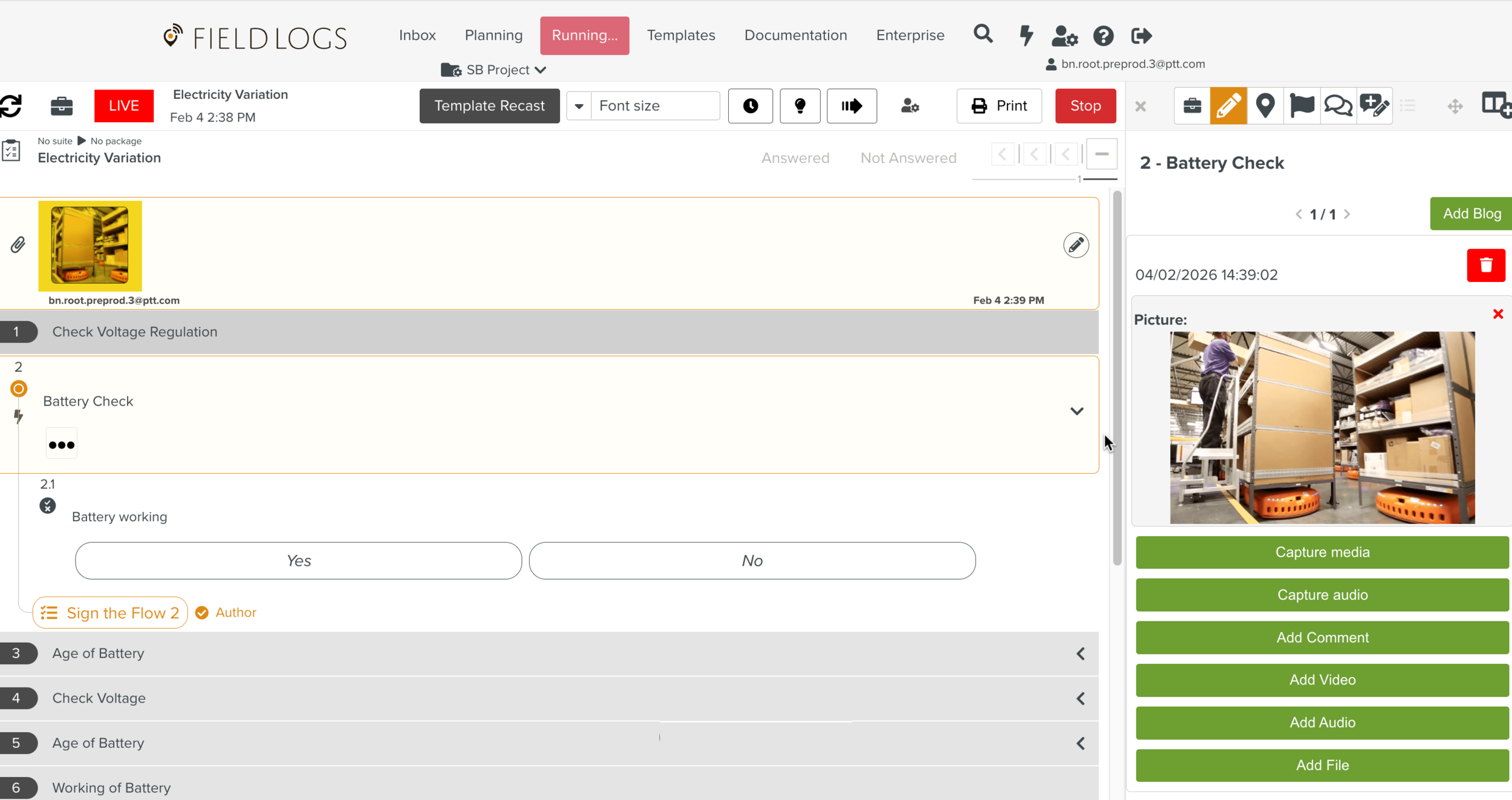Collapse the Battery Check step chevron
This screenshot has width=1512, height=800.
point(1077,411)
